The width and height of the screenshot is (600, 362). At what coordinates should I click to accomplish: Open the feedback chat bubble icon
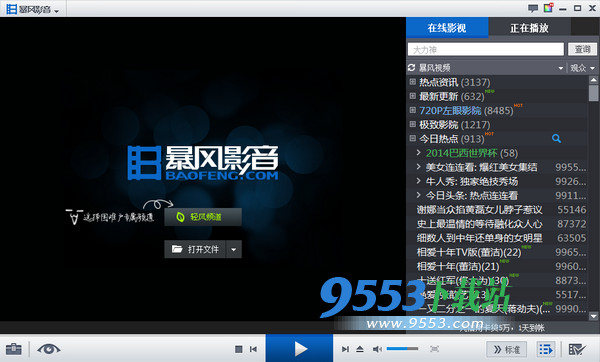tap(533, 8)
